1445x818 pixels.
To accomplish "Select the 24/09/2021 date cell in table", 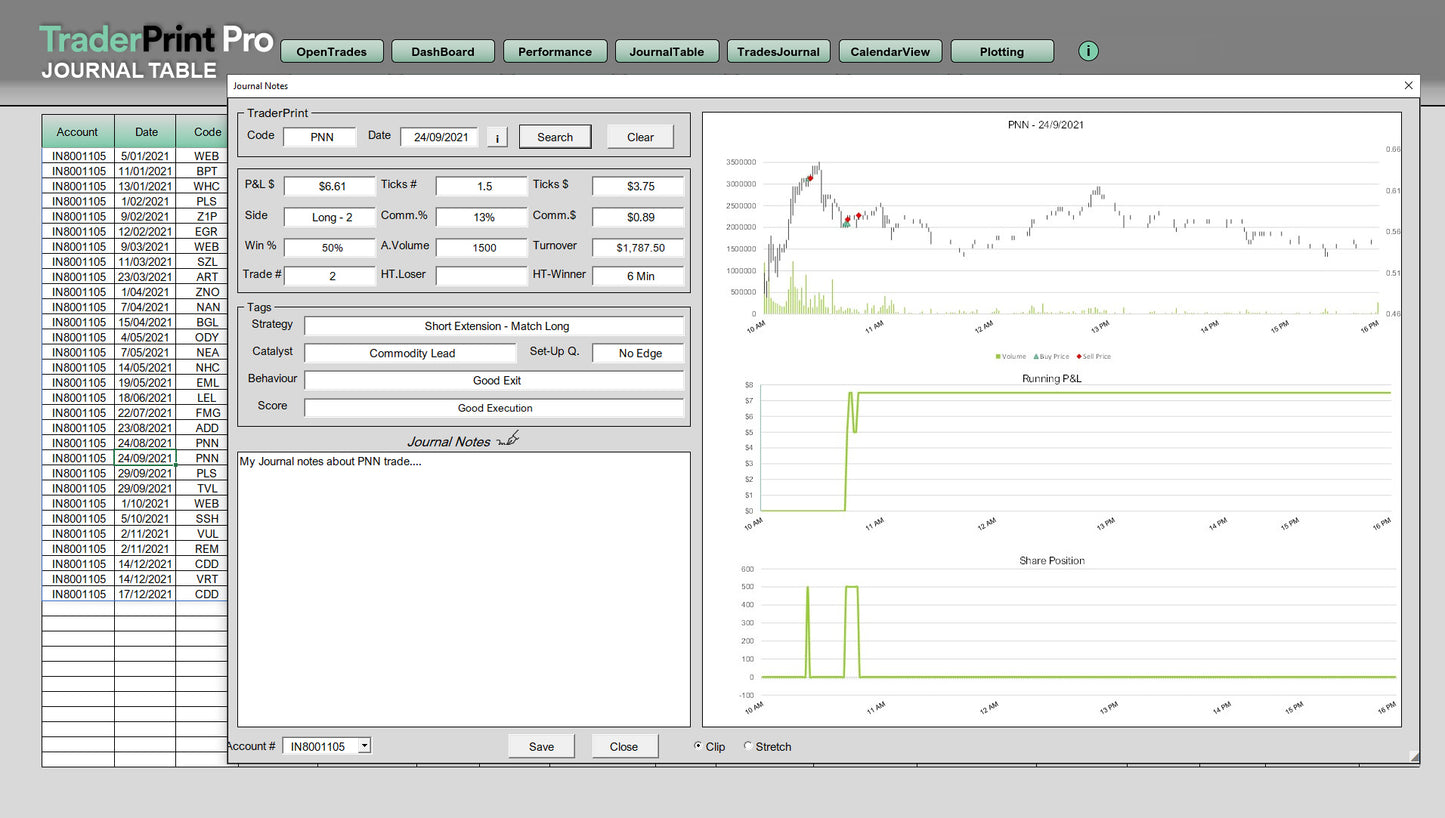I will click(x=146, y=458).
